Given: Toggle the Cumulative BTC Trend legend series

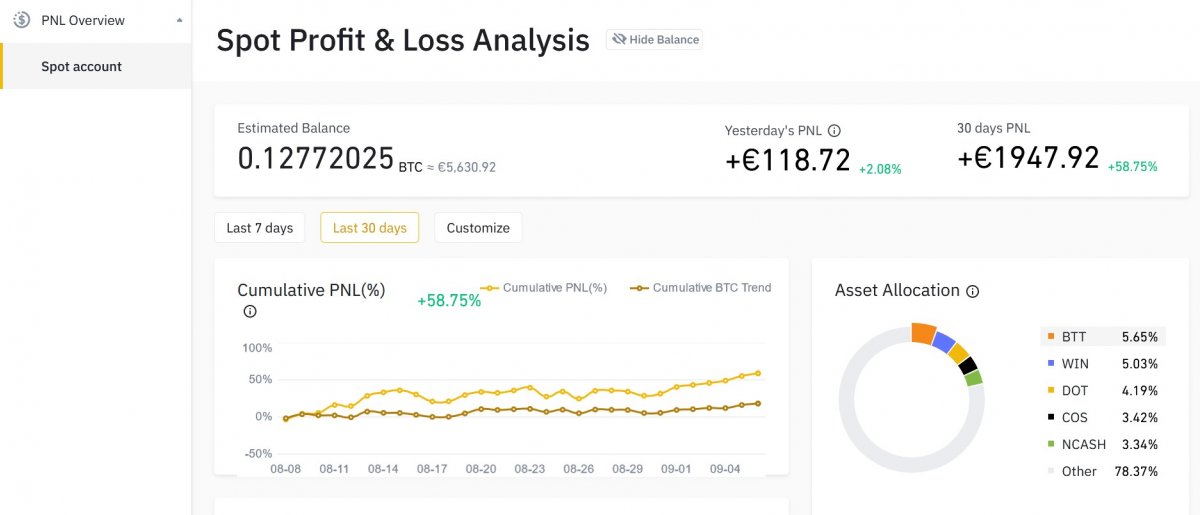Looking at the screenshot, I should [700, 288].
